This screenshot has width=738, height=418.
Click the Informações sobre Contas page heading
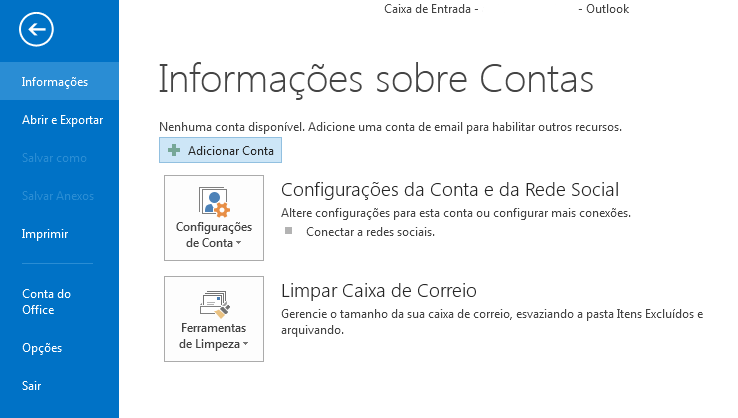(x=376, y=79)
